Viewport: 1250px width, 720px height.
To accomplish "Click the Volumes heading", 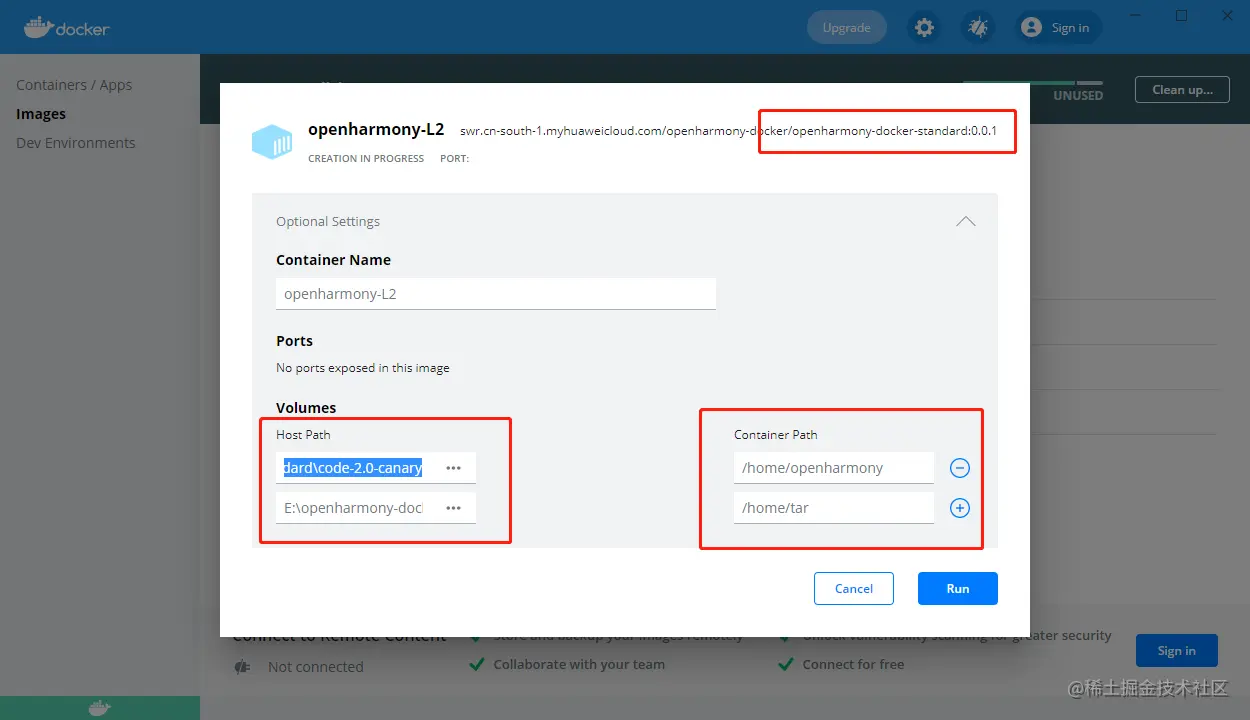I will 306,408.
